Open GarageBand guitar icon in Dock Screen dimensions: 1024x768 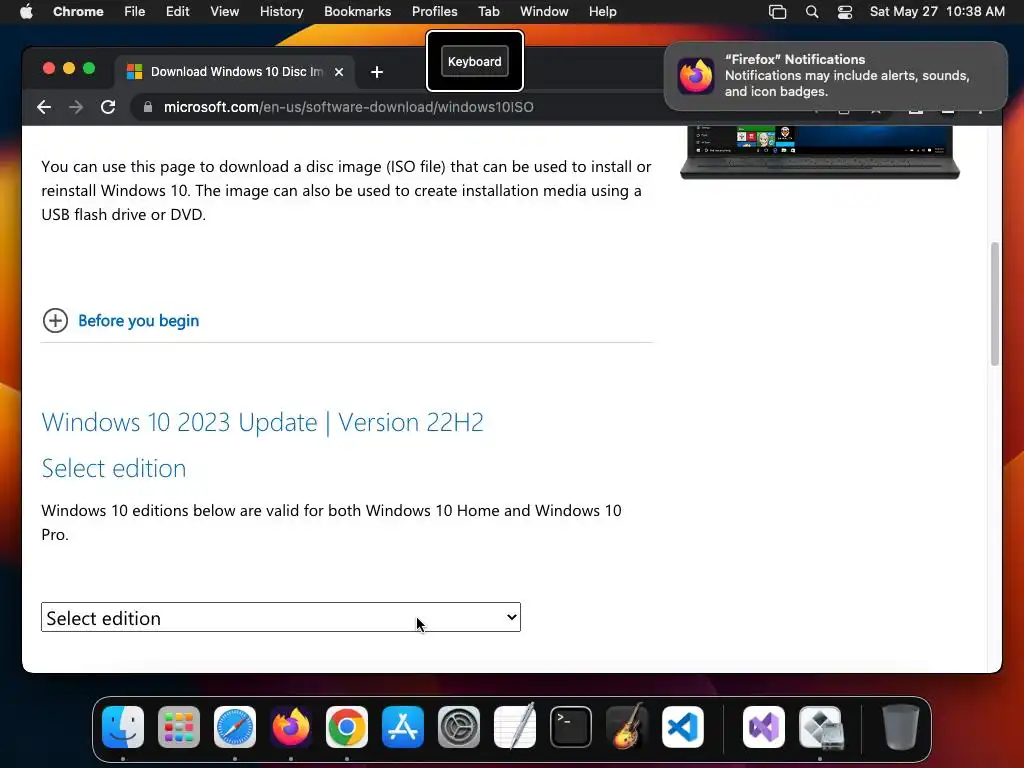627,726
